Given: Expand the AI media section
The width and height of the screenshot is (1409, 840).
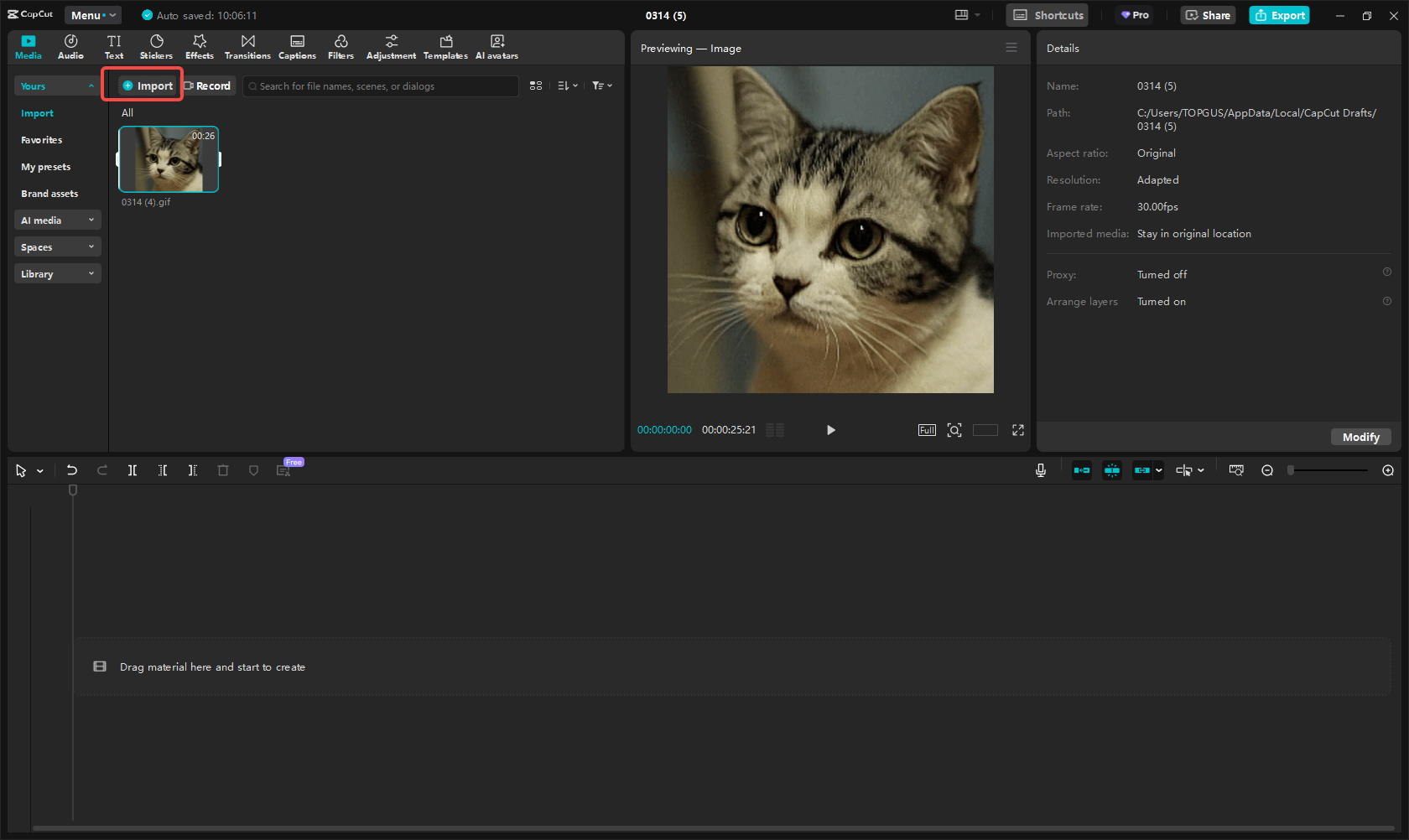Looking at the screenshot, I should tap(57, 220).
